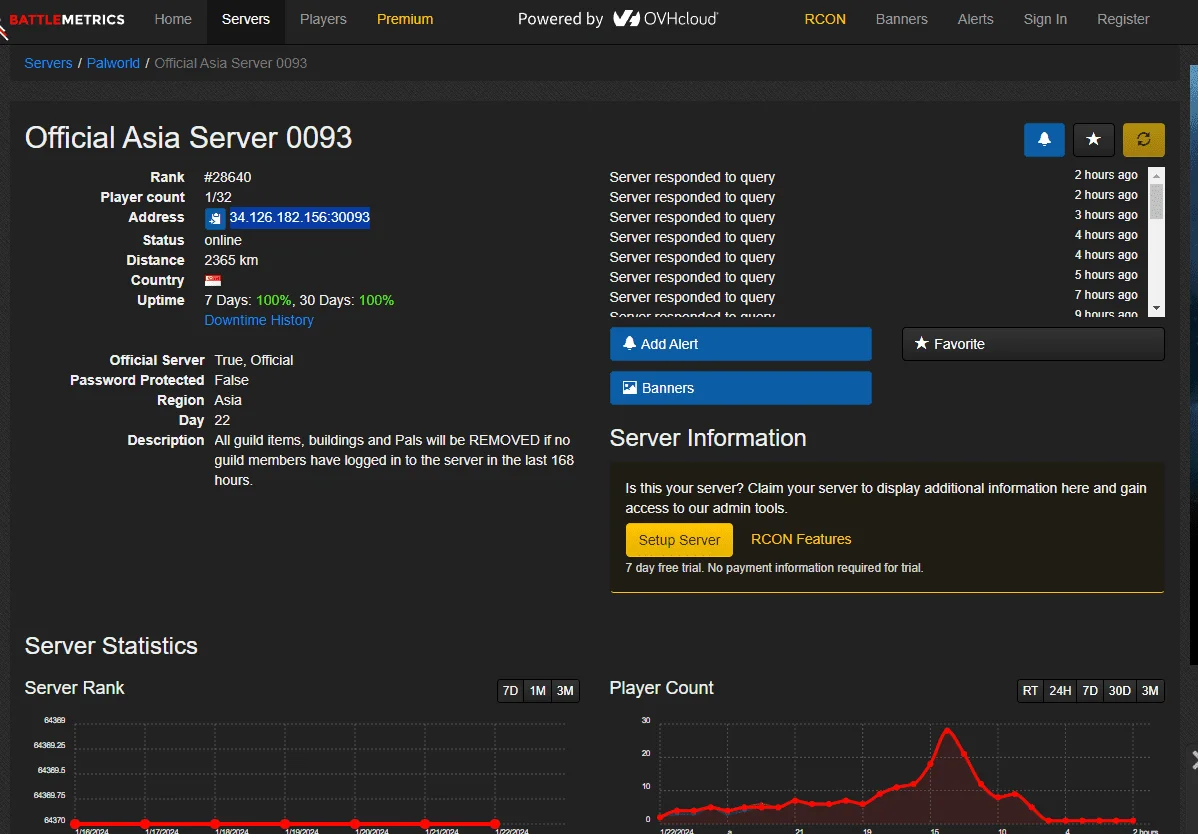Click the BattleMetrics logo
This screenshot has height=834, width=1198.
click(x=63, y=20)
